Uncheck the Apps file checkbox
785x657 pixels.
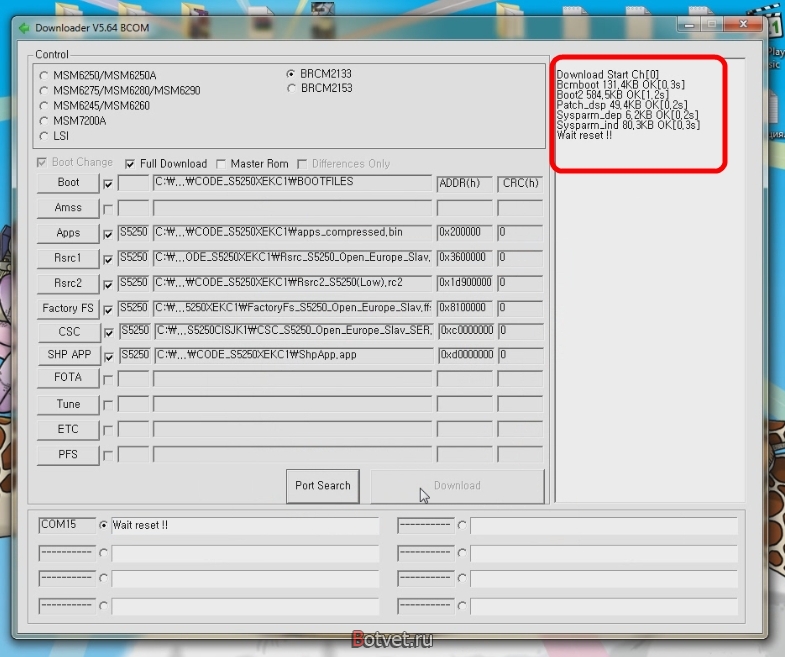108,234
